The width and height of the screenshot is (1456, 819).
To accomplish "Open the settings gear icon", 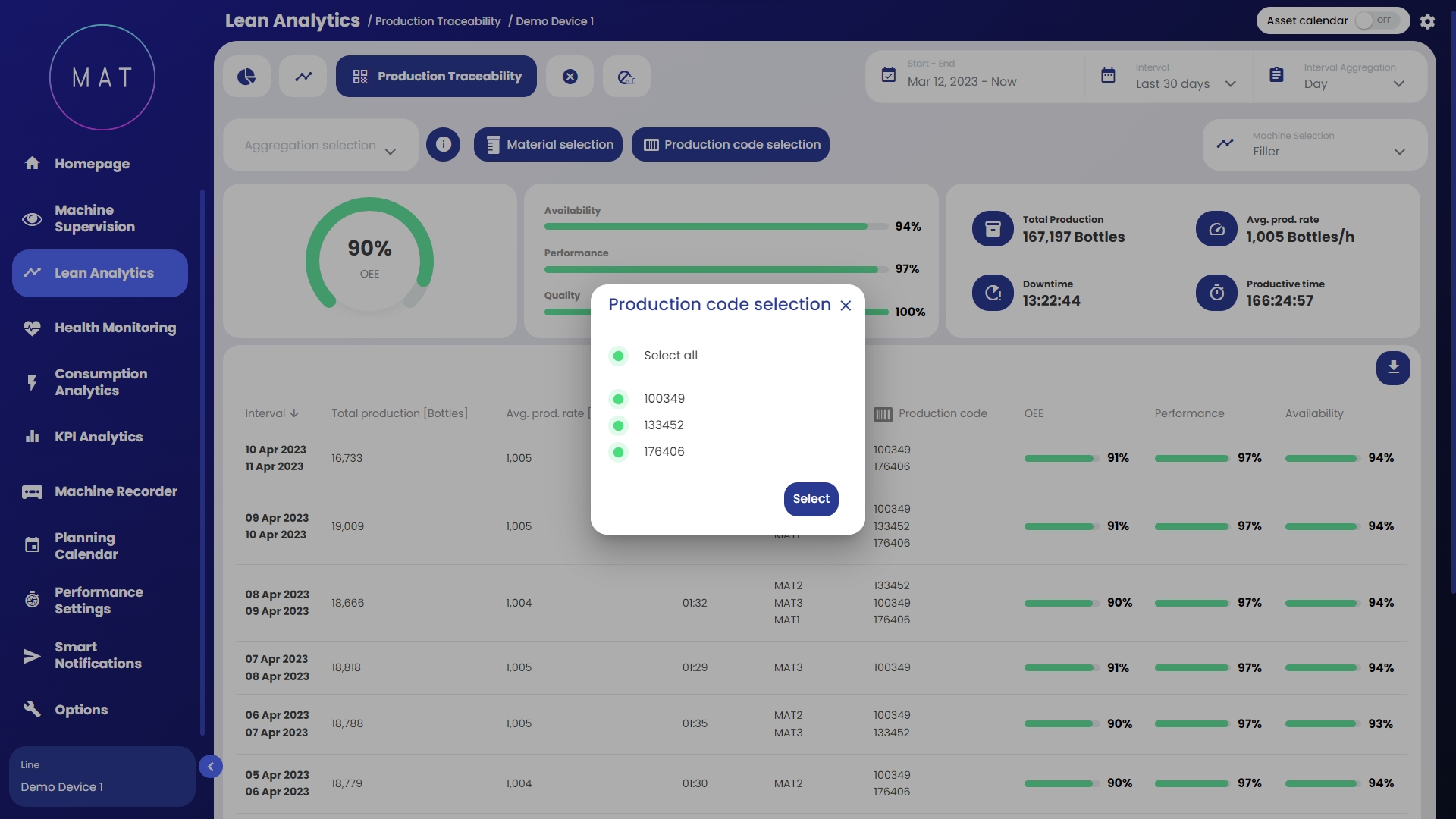I will [x=1427, y=21].
